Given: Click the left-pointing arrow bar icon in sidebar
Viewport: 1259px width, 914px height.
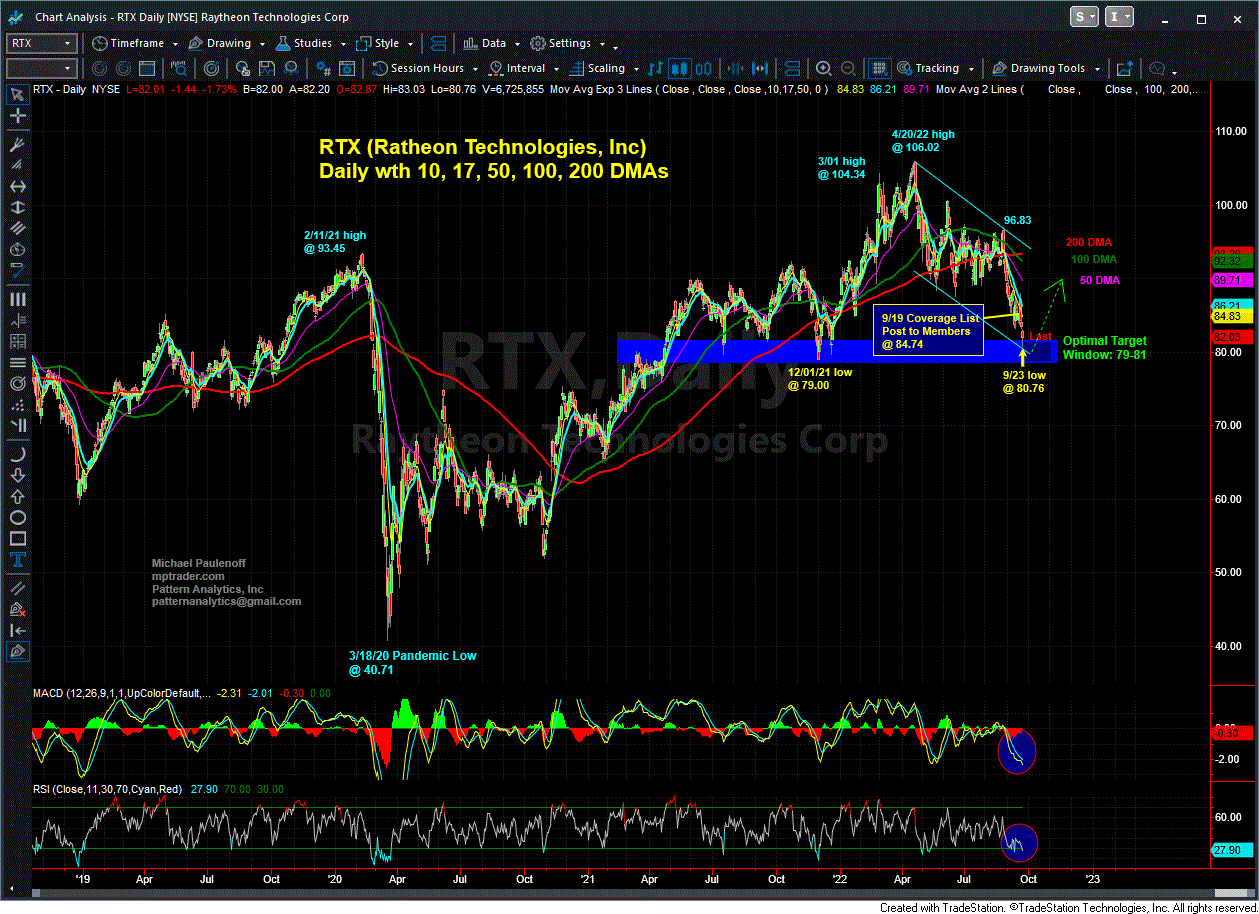Looking at the screenshot, I should (17, 629).
